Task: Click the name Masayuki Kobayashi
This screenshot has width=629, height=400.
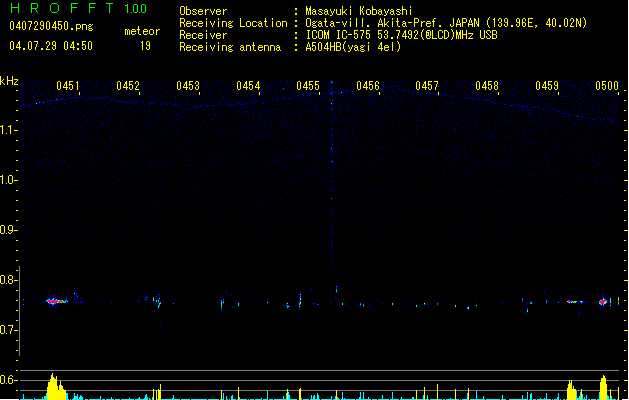Action: tap(359, 11)
